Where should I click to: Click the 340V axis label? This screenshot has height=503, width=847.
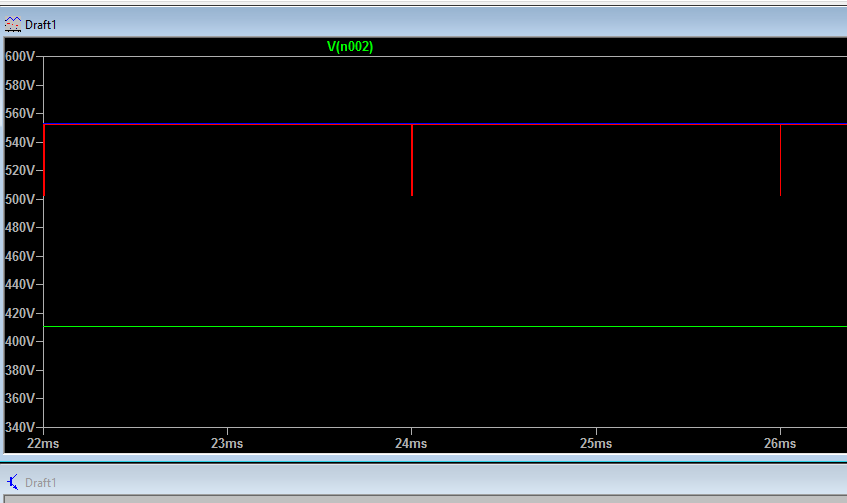point(20,427)
